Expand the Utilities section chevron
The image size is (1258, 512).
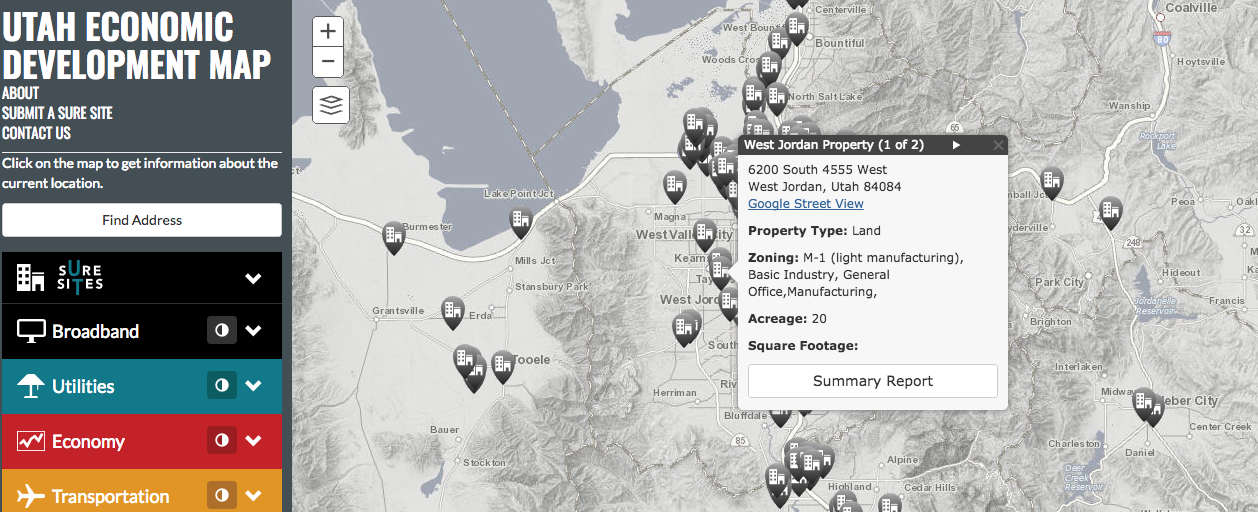pyautogui.click(x=254, y=386)
